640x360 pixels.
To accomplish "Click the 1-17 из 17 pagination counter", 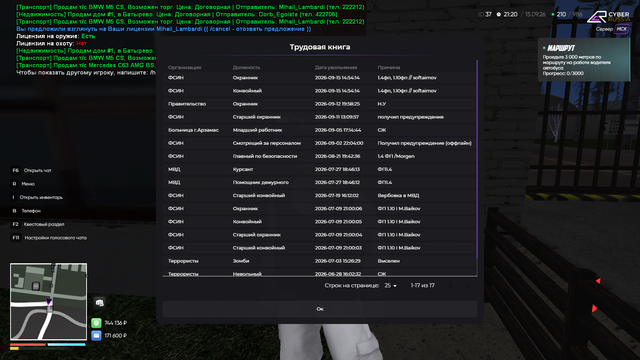I will (422, 286).
